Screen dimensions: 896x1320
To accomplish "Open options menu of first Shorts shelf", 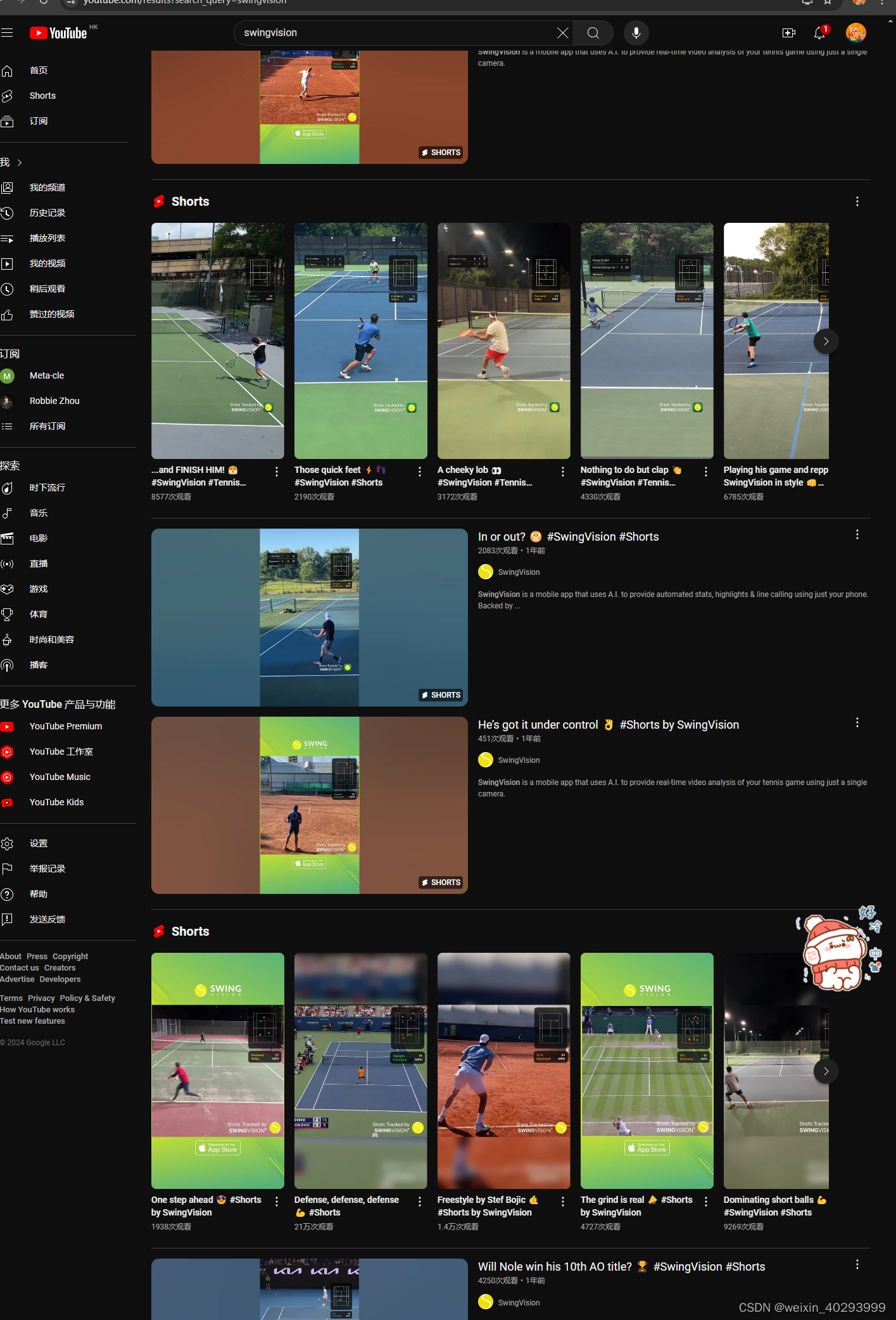I will point(857,201).
